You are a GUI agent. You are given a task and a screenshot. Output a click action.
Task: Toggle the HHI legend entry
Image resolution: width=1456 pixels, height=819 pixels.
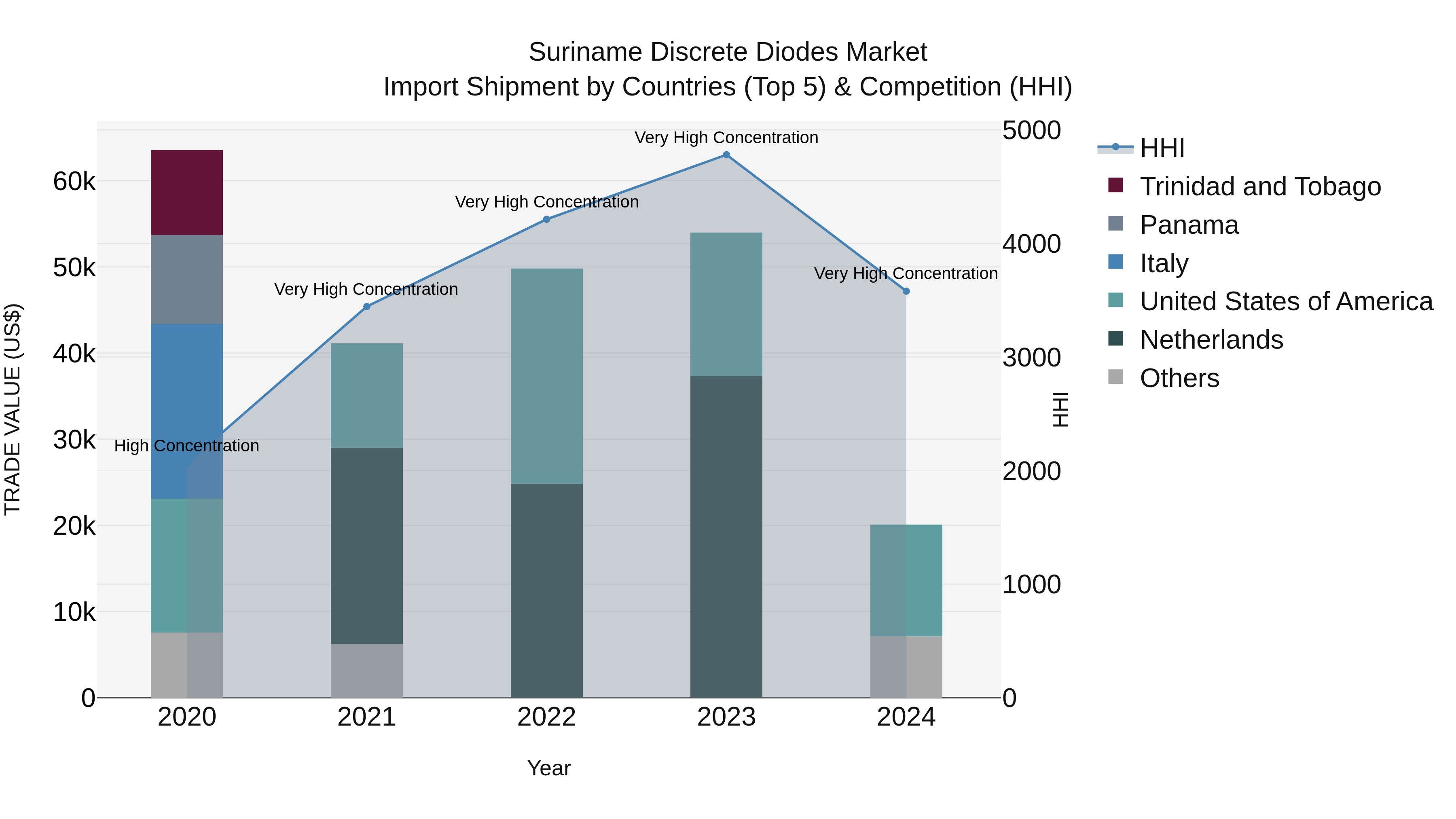(x=1141, y=148)
